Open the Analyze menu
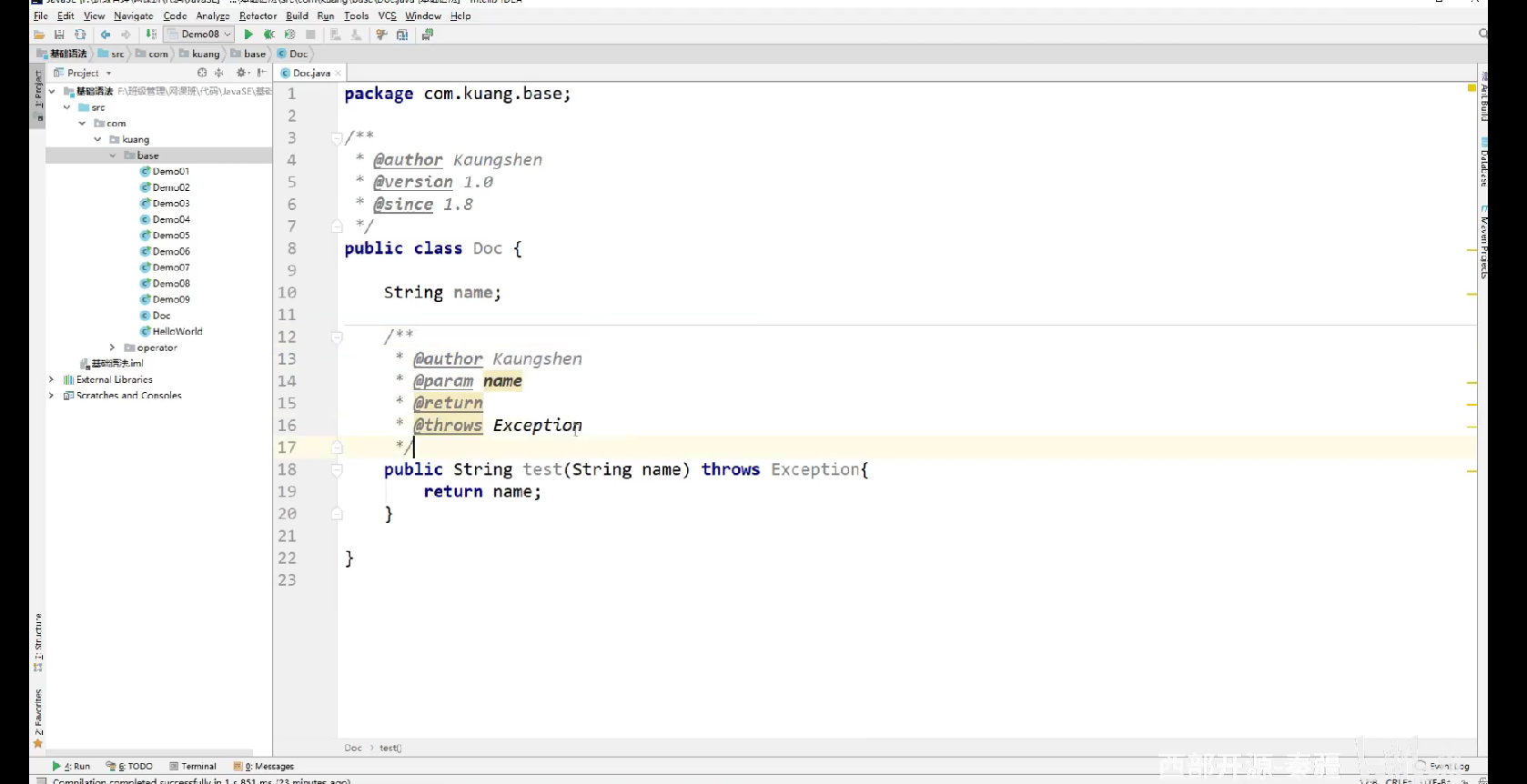 tap(213, 15)
